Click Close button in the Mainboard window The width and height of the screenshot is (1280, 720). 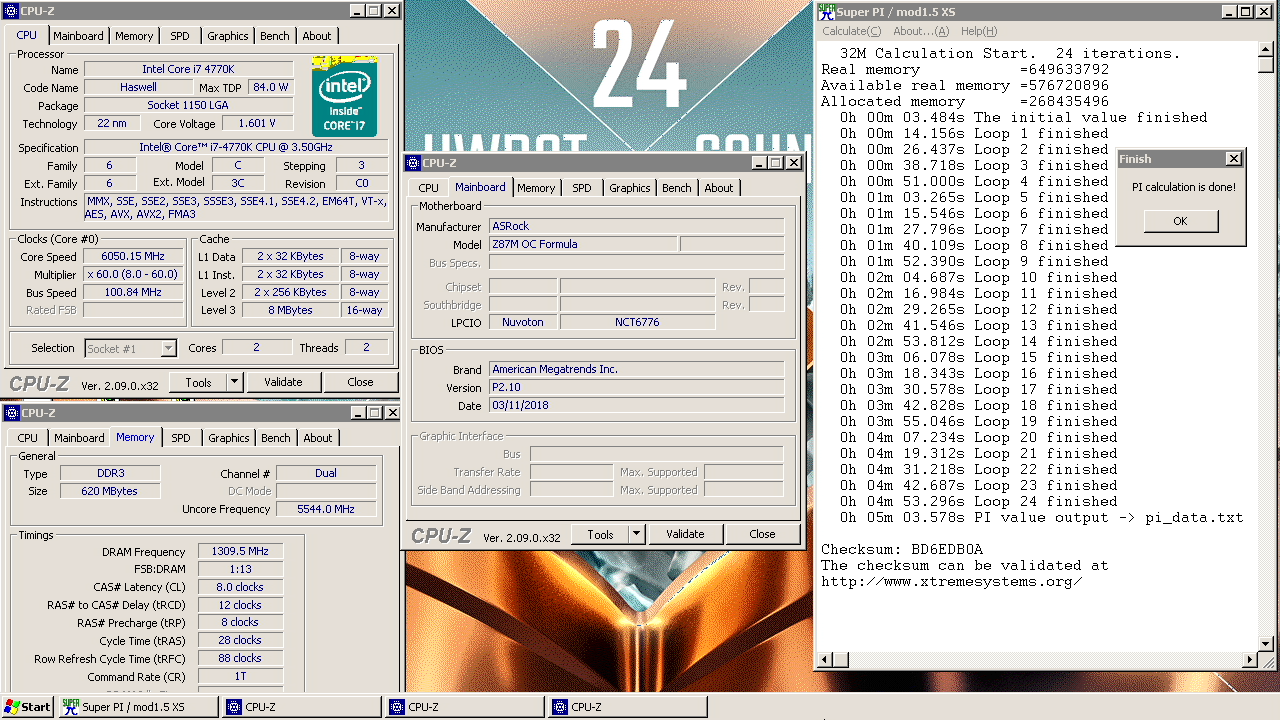pos(762,534)
